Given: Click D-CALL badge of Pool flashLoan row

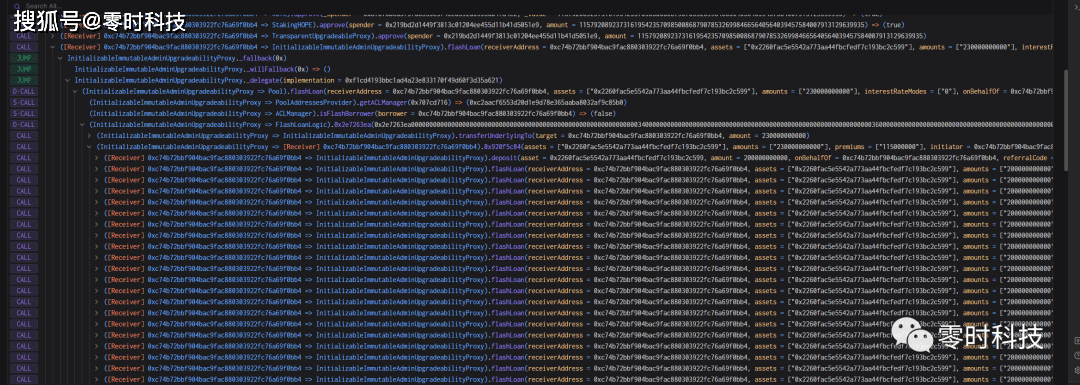Looking at the screenshot, I should [23, 91].
